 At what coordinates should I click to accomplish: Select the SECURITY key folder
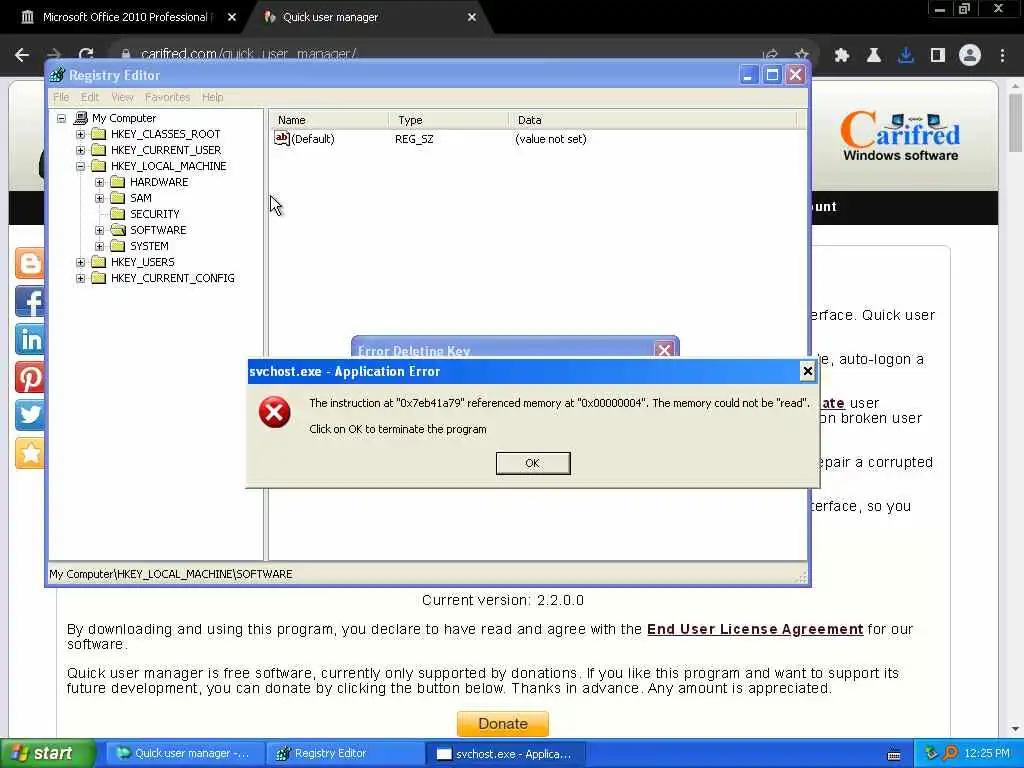click(154, 214)
